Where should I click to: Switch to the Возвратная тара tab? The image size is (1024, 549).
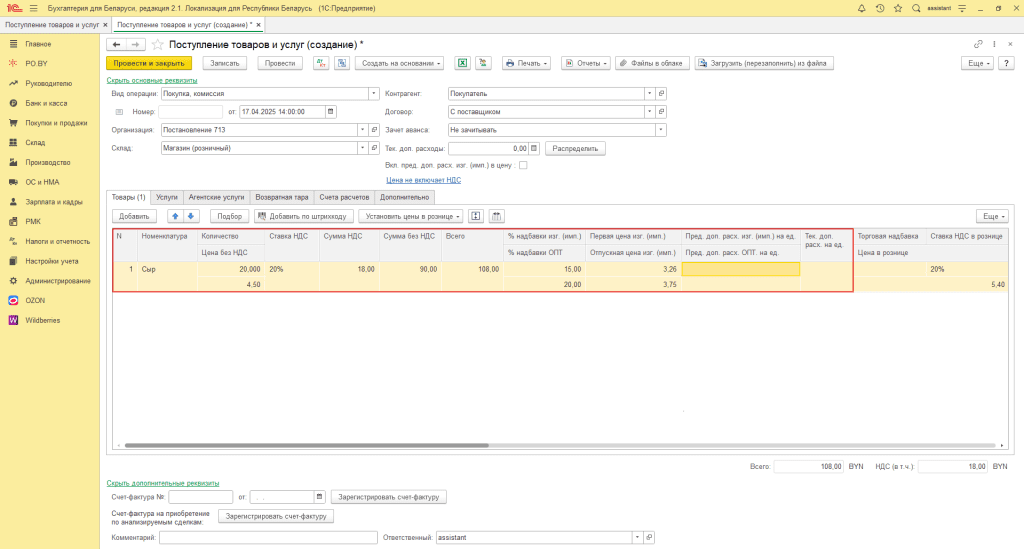click(x=281, y=197)
